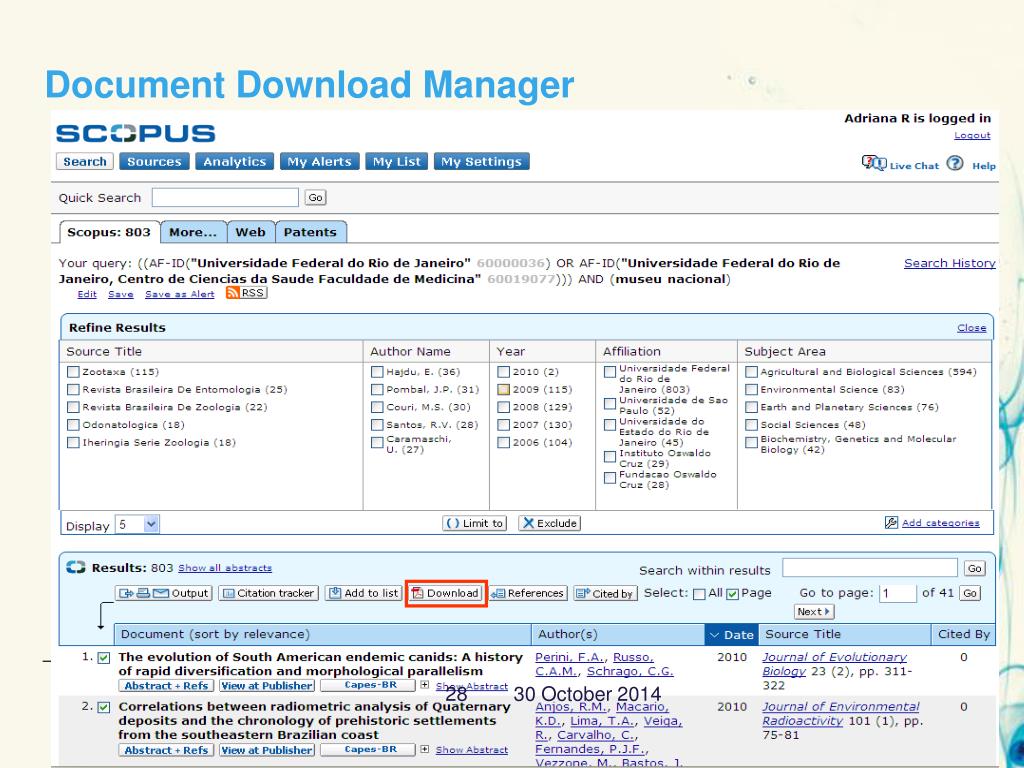Click Show all abstracts link
This screenshot has width=1024, height=768.
click(225, 568)
